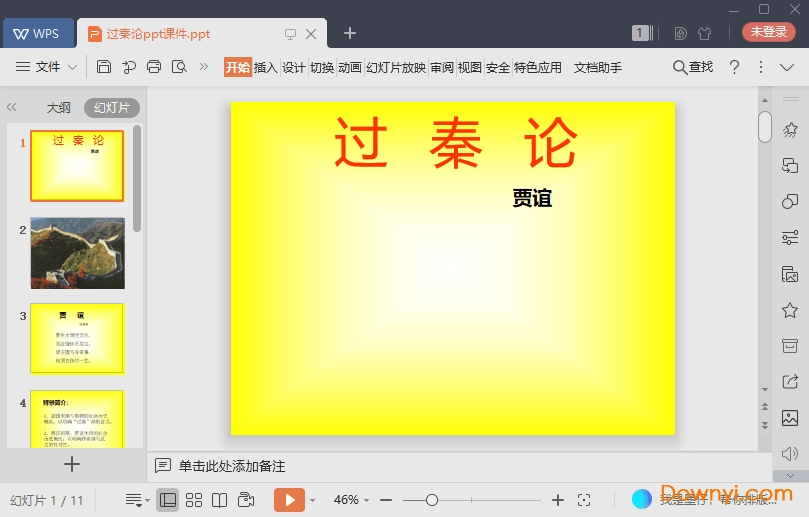809x517 pixels.
Task: Open the shapes icon in right sidebar
Action: [790, 202]
